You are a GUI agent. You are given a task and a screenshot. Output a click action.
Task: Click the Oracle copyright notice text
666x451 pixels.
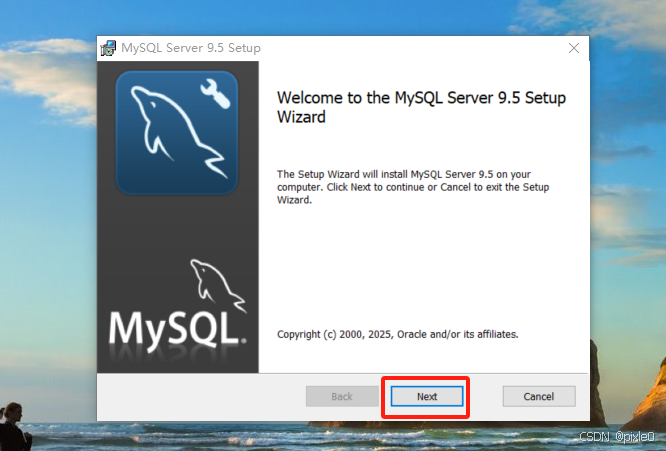pyautogui.click(x=398, y=334)
